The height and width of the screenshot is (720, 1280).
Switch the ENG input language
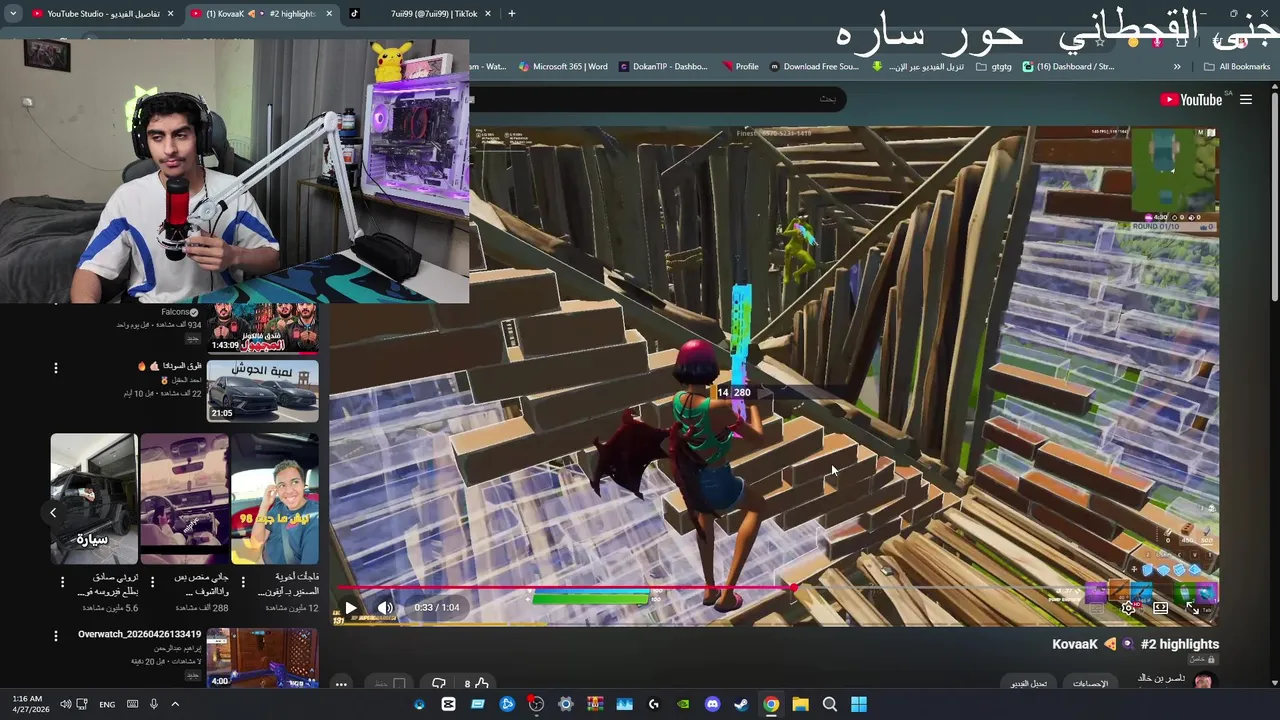[107, 704]
